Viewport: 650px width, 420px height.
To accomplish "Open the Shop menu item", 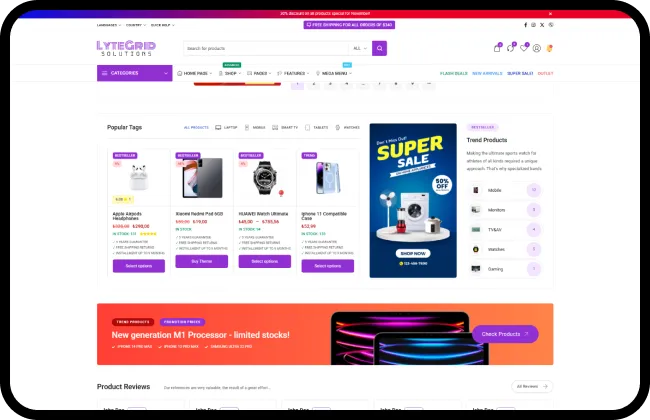I will 230,73.
